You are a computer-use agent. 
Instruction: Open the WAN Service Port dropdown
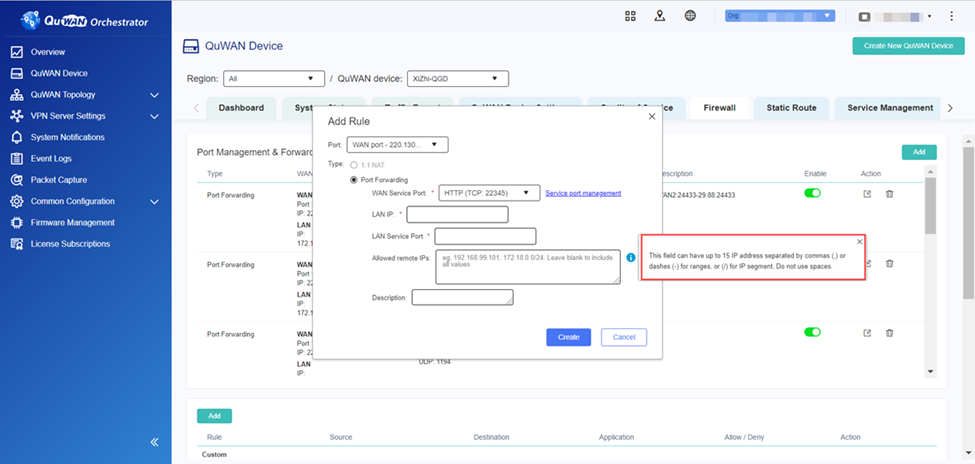pyautogui.click(x=489, y=193)
